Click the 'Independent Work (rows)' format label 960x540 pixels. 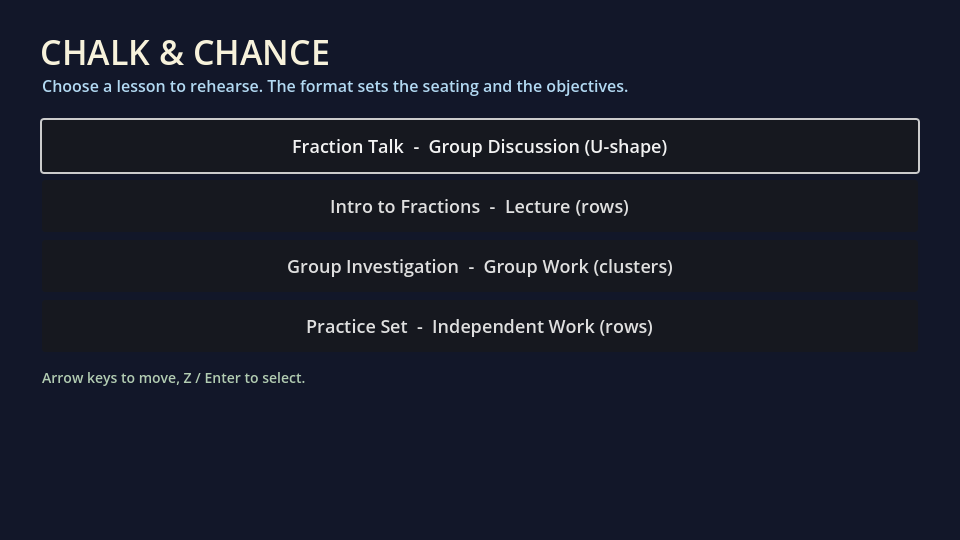[542, 327]
